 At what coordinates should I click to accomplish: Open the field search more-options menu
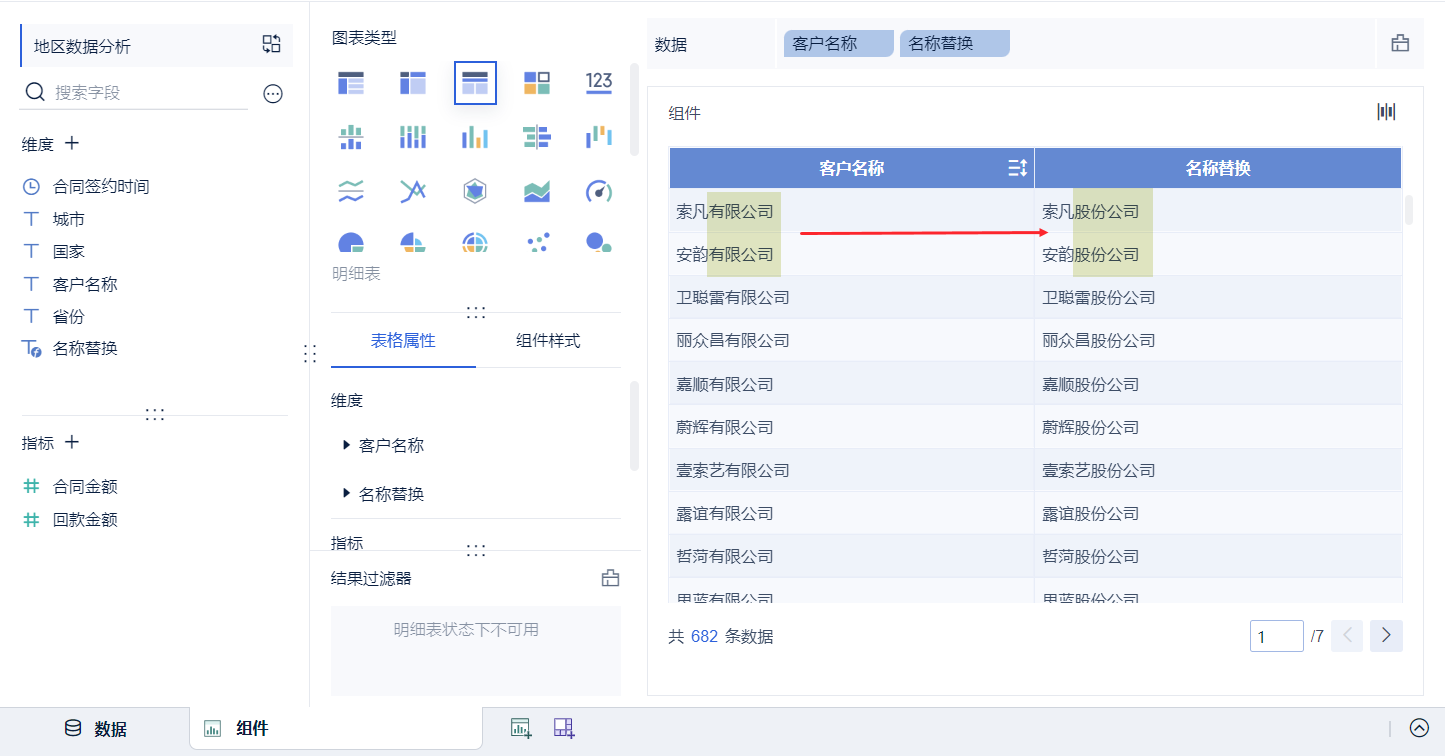click(x=273, y=94)
